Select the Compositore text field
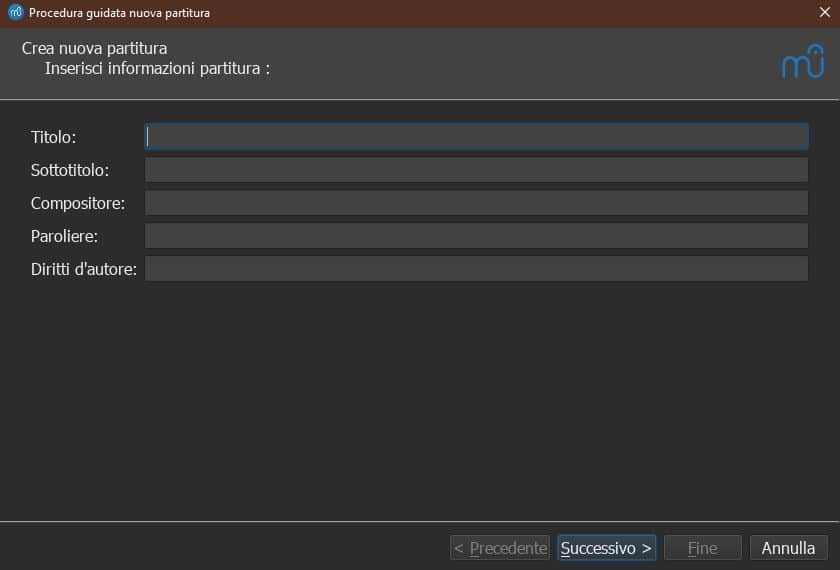Viewport: 840px width, 570px height. pos(476,203)
